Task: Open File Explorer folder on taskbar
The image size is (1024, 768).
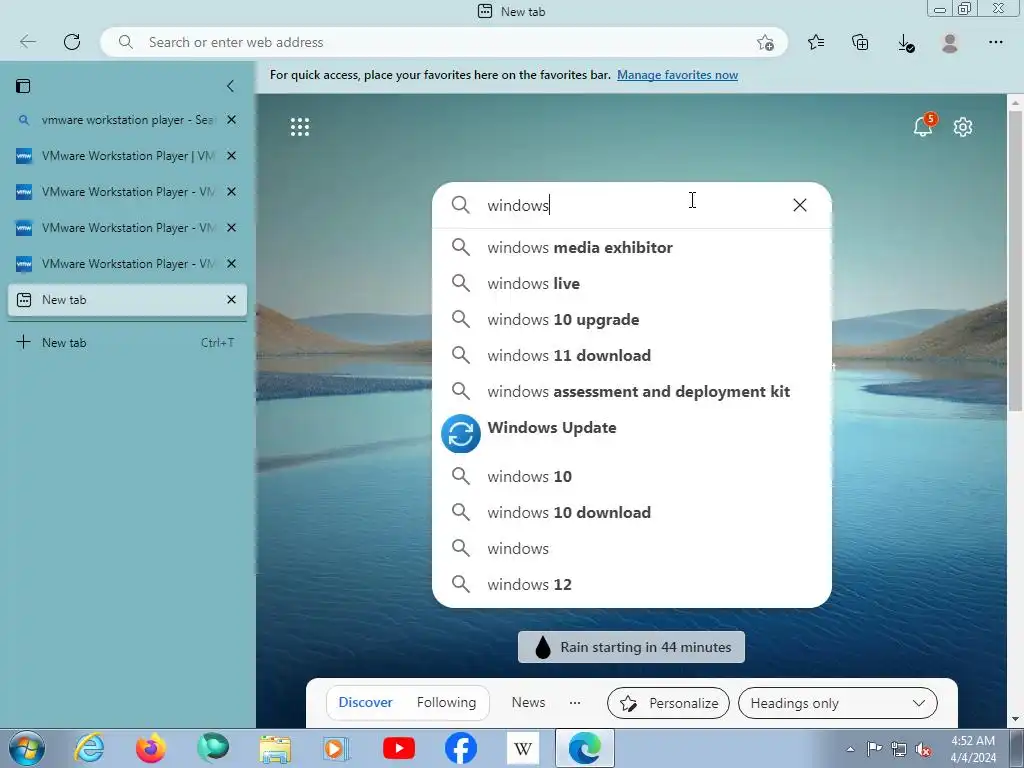Action: (275, 749)
